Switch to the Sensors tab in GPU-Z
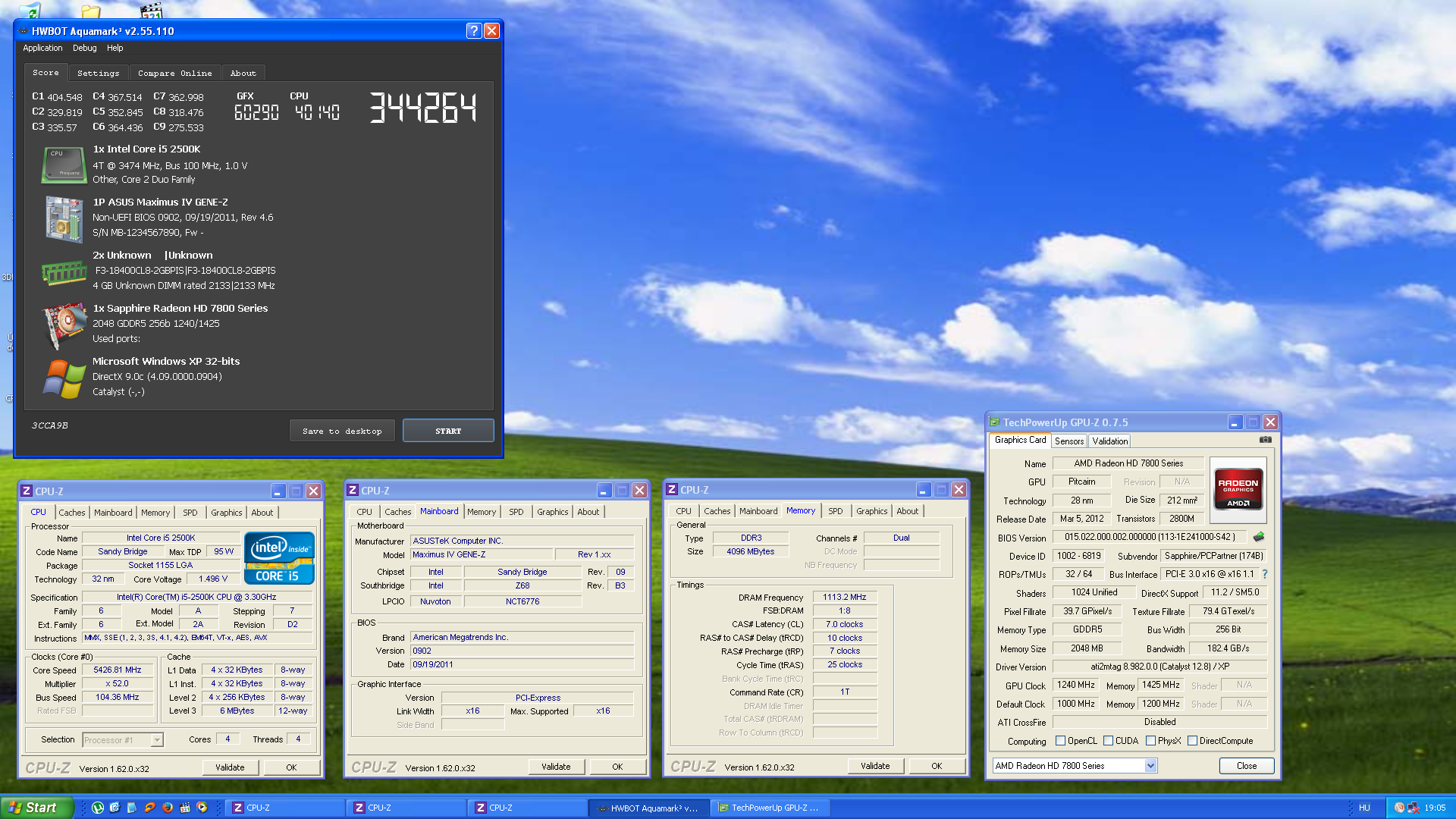The width and height of the screenshot is (1456, 819). (1069, 441)
